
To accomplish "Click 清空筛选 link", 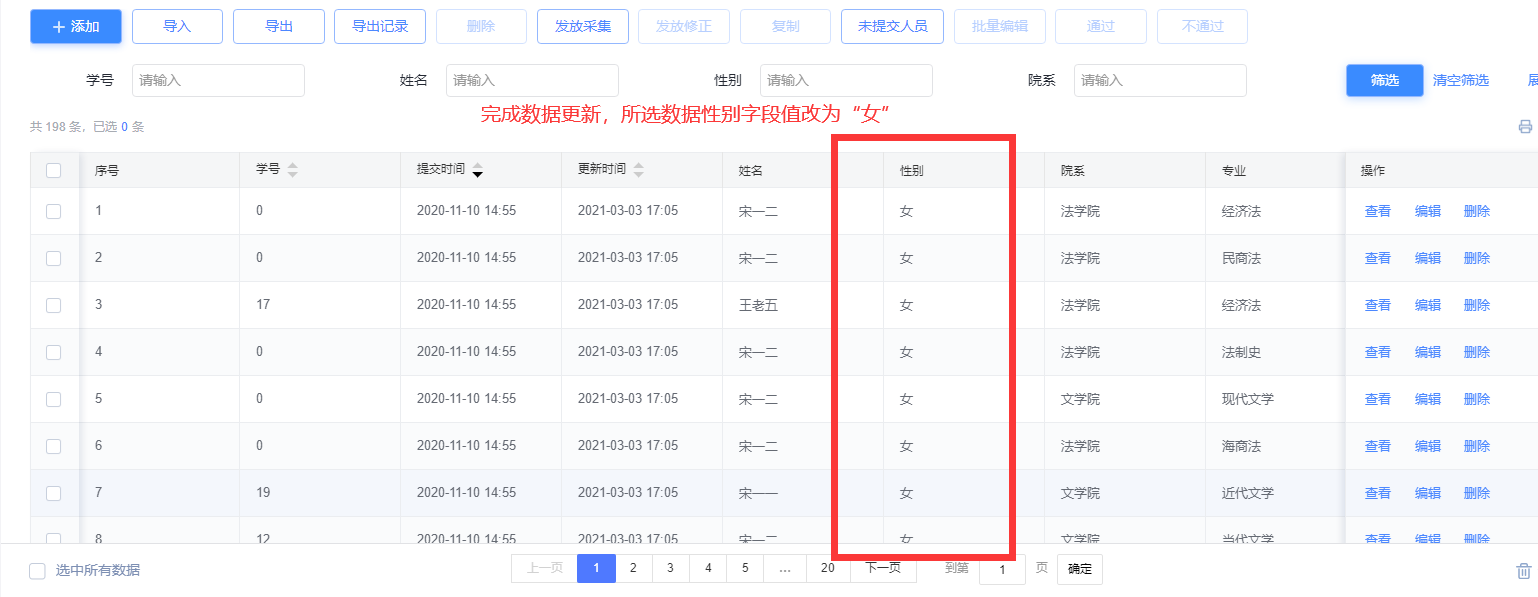I will tap(1460, 80).
